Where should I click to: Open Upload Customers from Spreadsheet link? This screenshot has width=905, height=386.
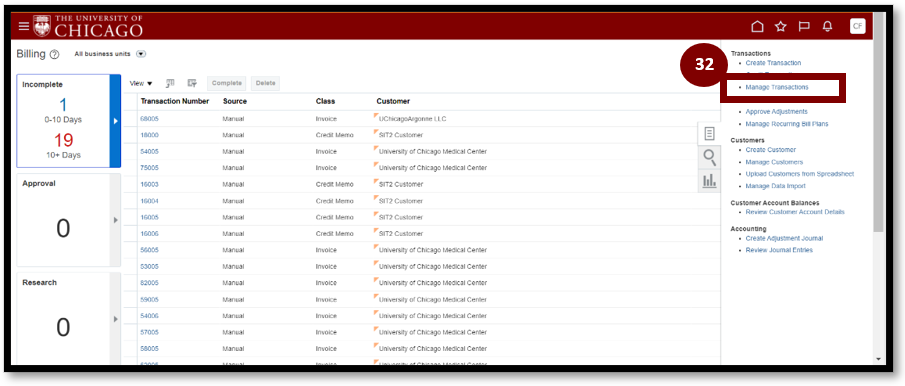[x=799, y=174]
